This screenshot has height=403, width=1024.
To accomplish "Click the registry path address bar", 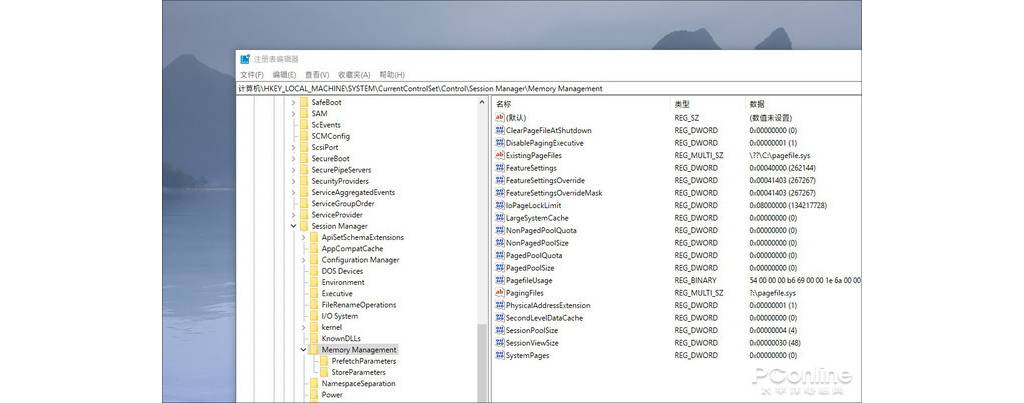I will [x=549, y=88].
